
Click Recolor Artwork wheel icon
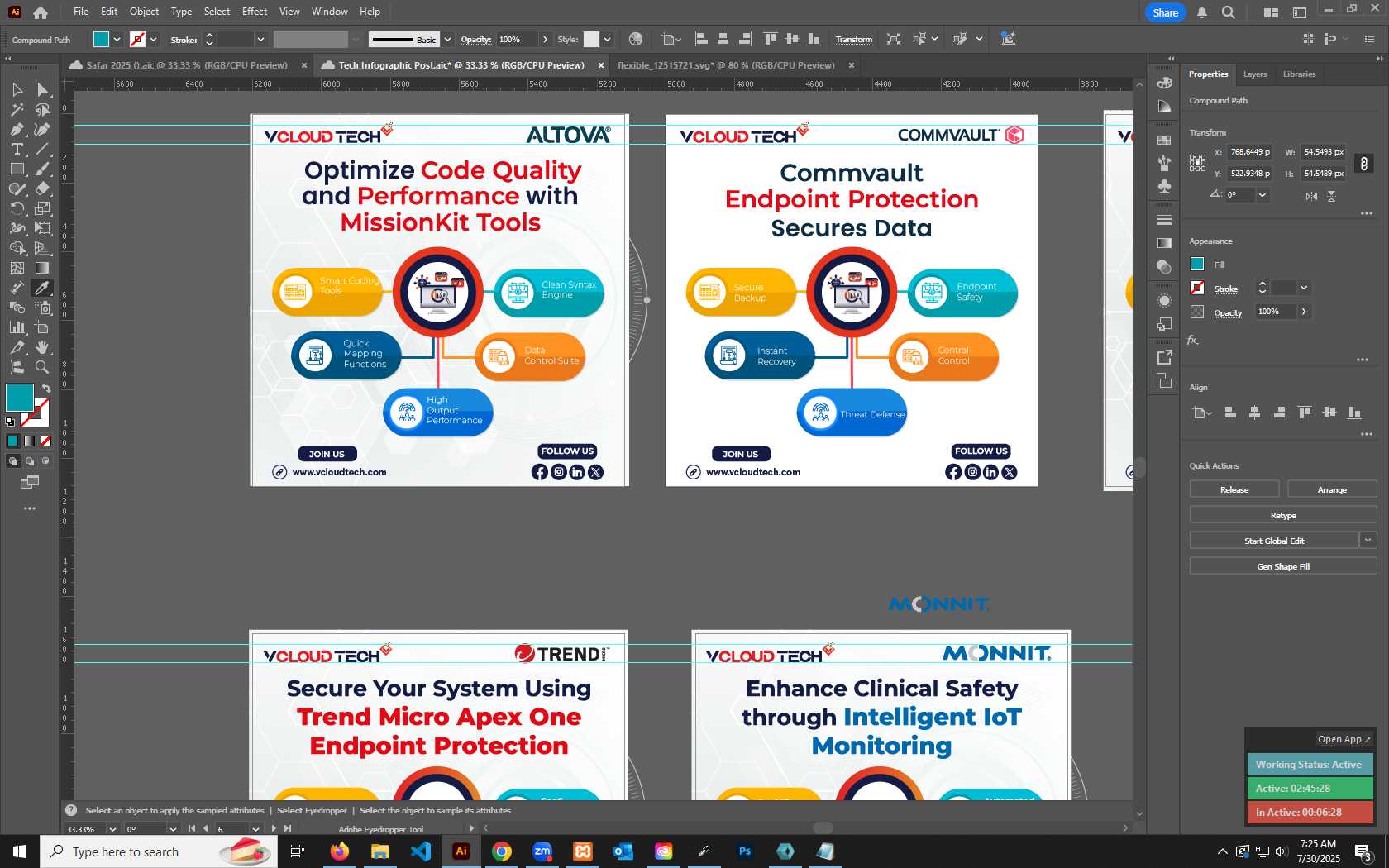[635, 39]
